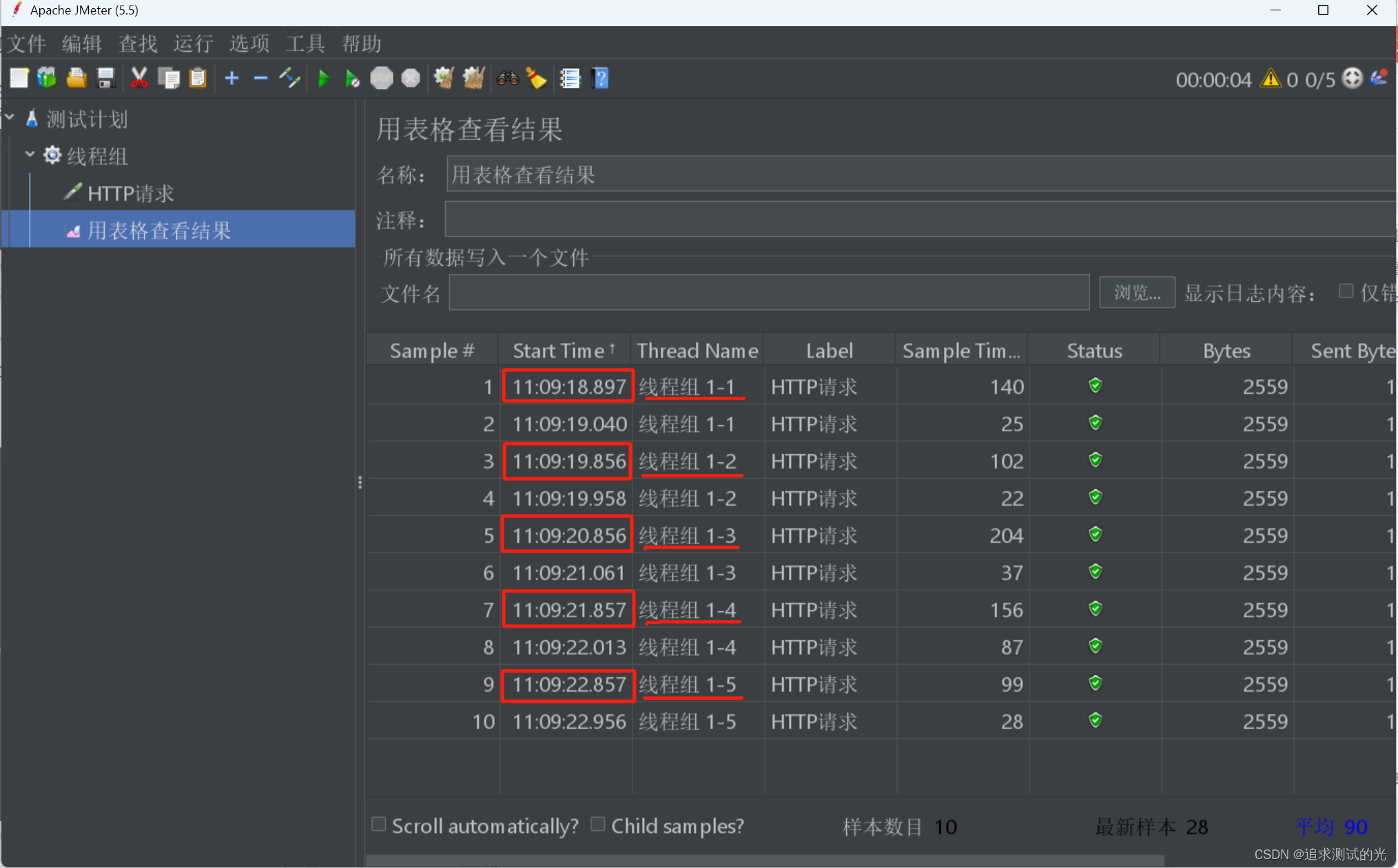Click the Help question mark icon
Viewport: 1398px width, 868px height.
click(601, 79)
